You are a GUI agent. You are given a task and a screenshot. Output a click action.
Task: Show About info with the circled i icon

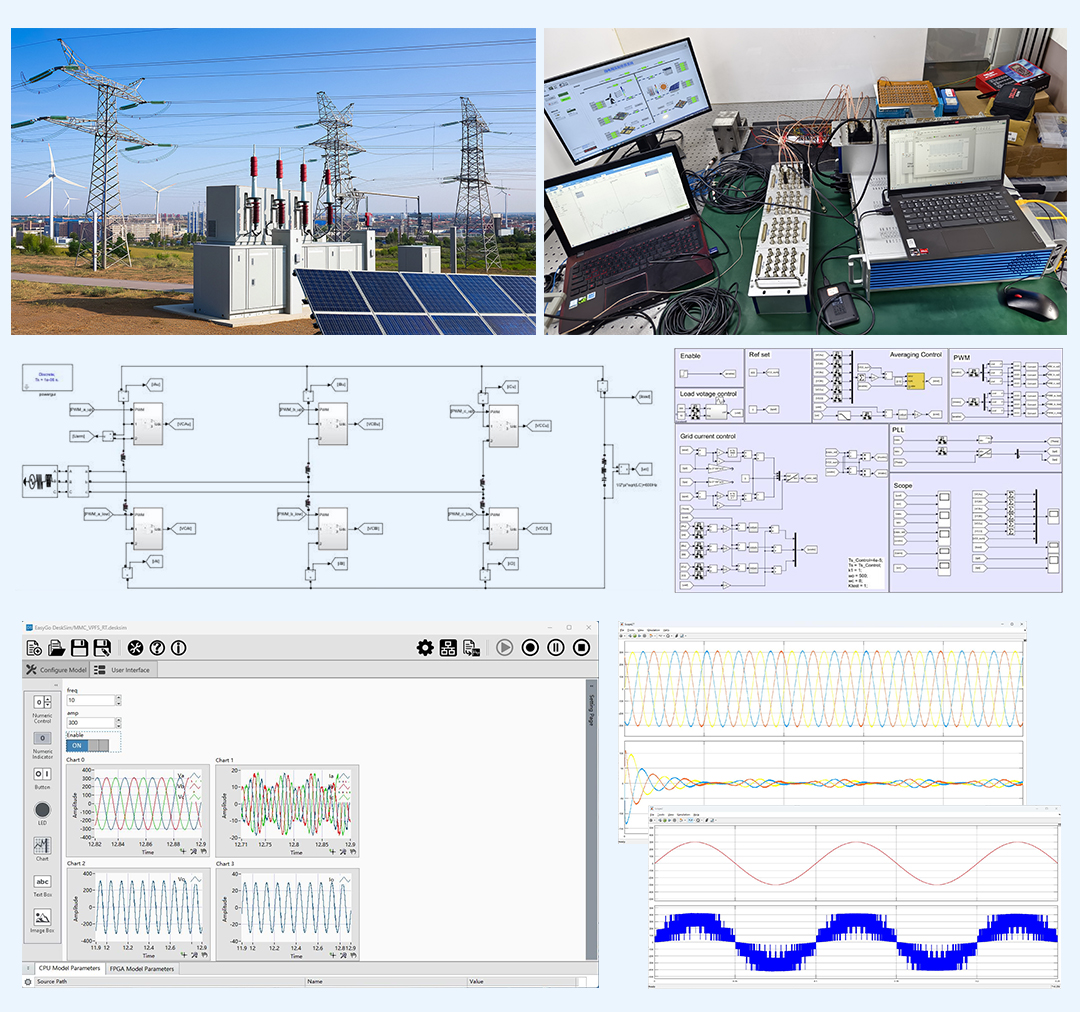click(178, 648)
